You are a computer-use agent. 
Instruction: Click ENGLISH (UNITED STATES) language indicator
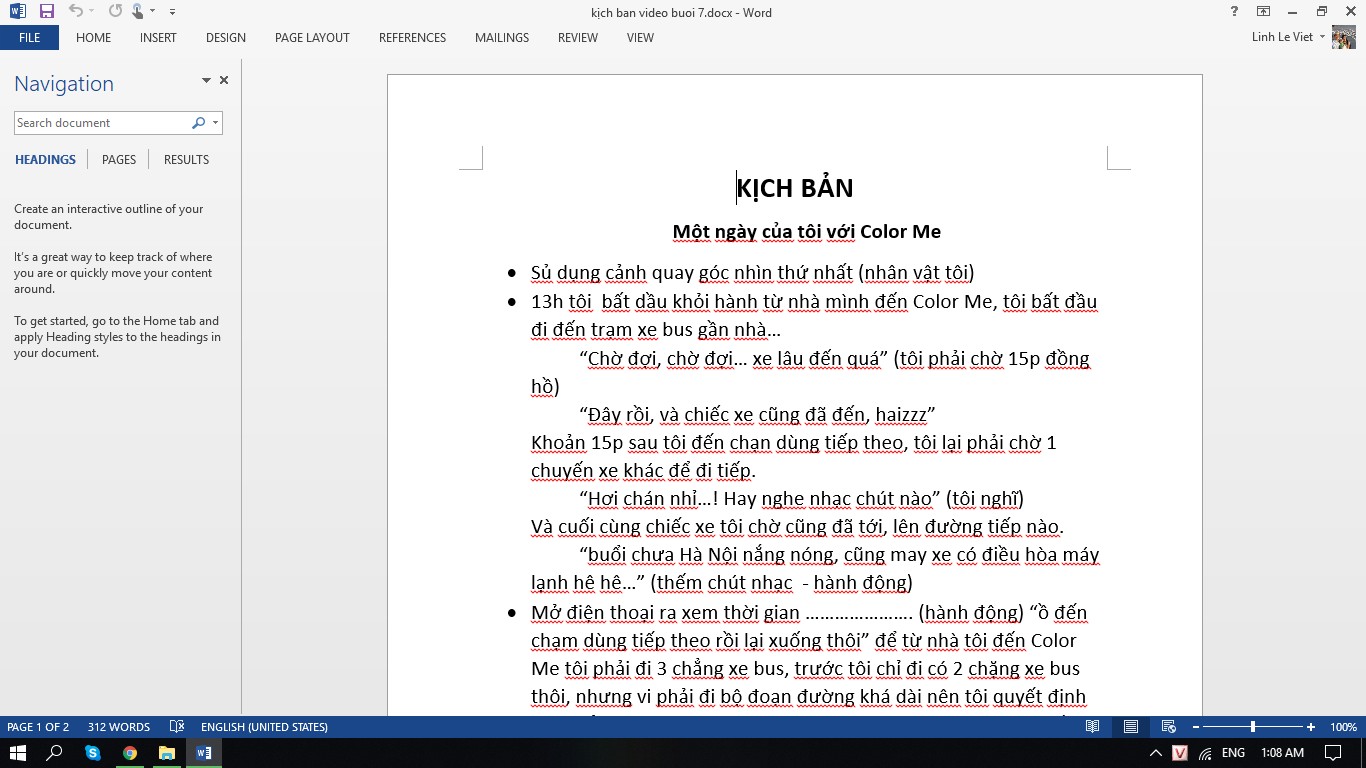pos(264,727)
